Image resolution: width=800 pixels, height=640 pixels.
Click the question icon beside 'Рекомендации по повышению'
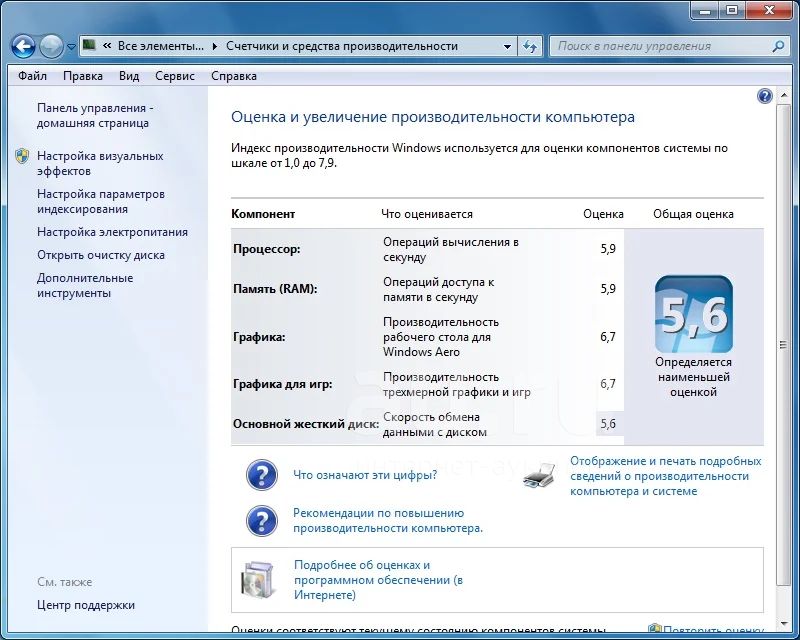click(x=262, y=521)
